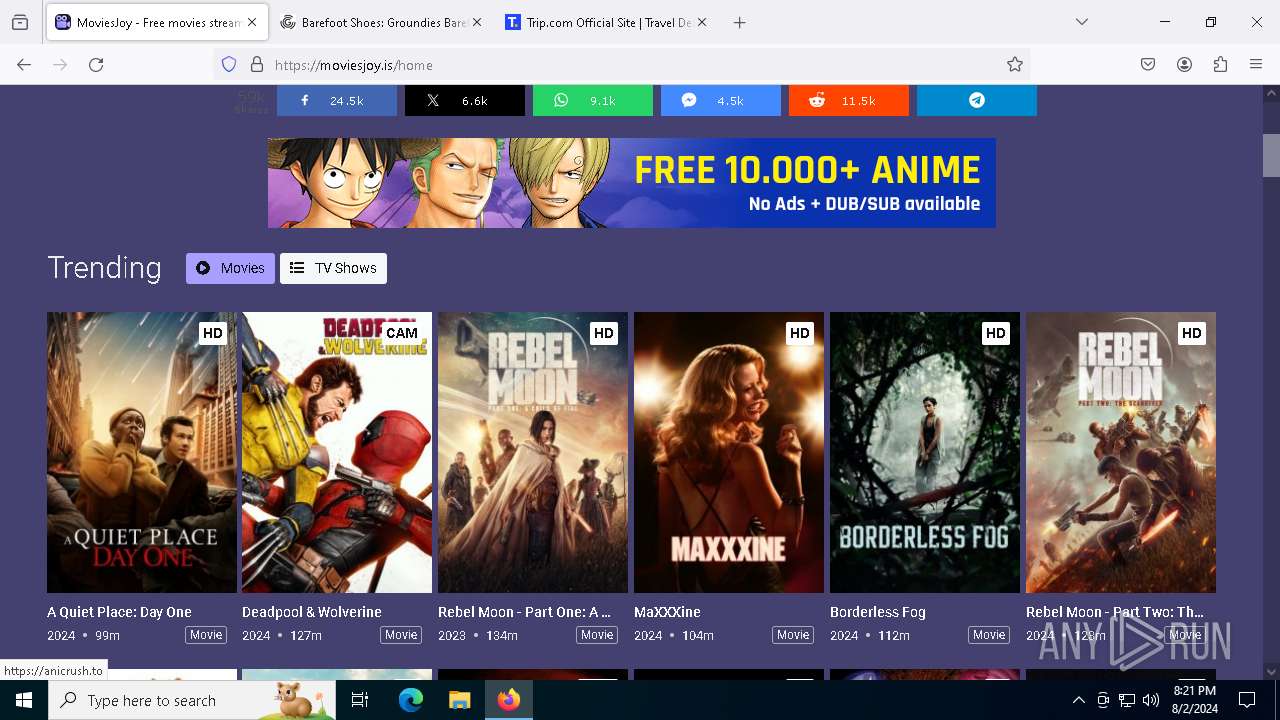Open the taskbar clock showing 8:21 PM
This screenshot has height=720, width=1280.
[1195, 700]
